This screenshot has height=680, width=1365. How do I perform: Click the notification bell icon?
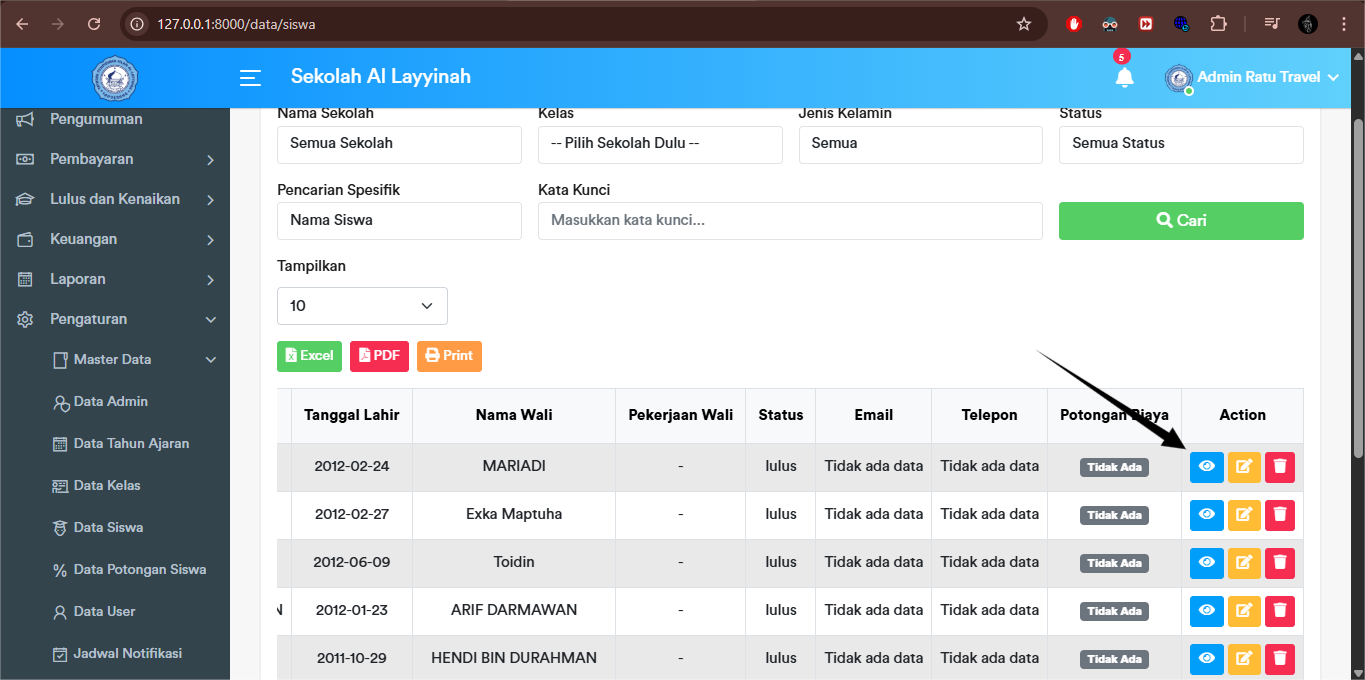1124,77
